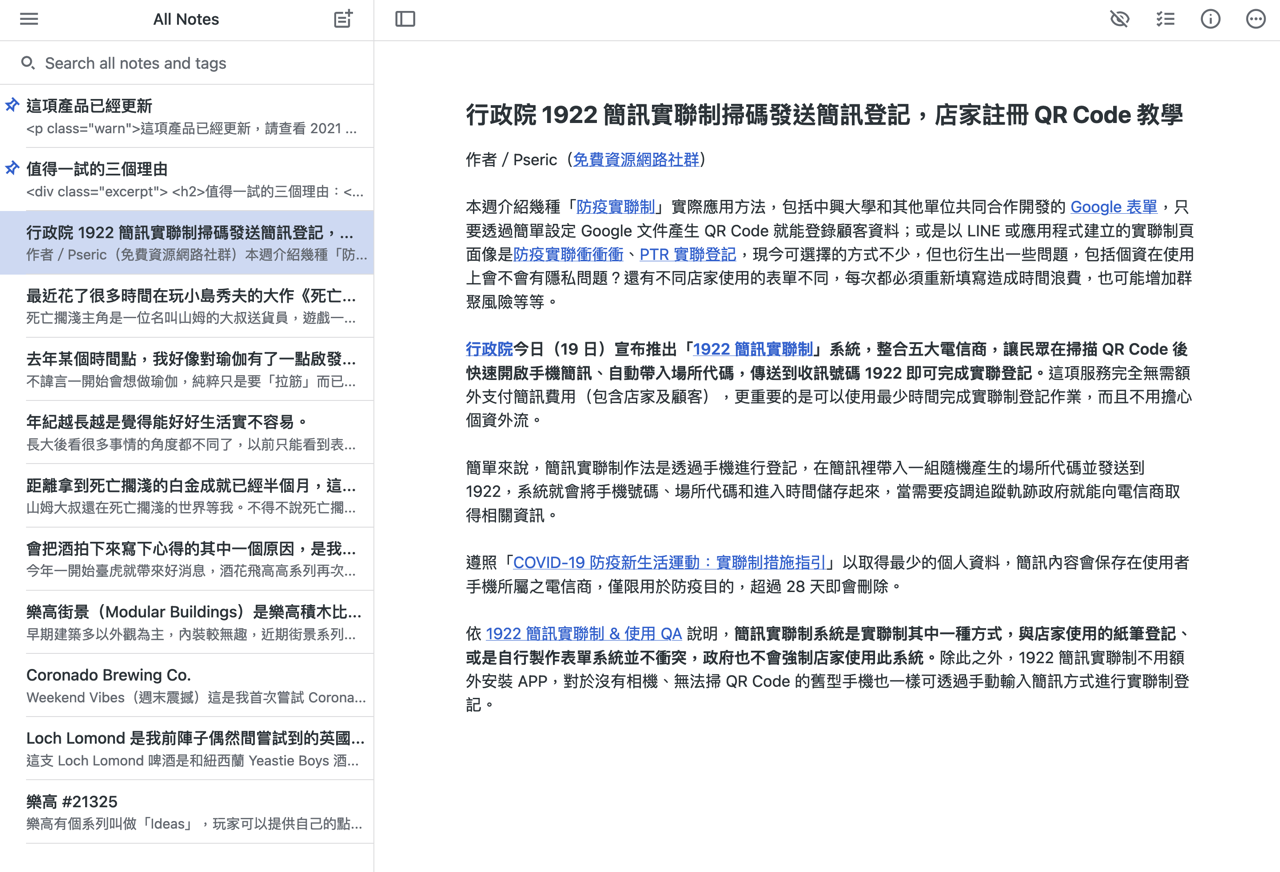
Task: Select the note 行政院 1922 簡訊實聯制 in list
Action: pos(187,242)
